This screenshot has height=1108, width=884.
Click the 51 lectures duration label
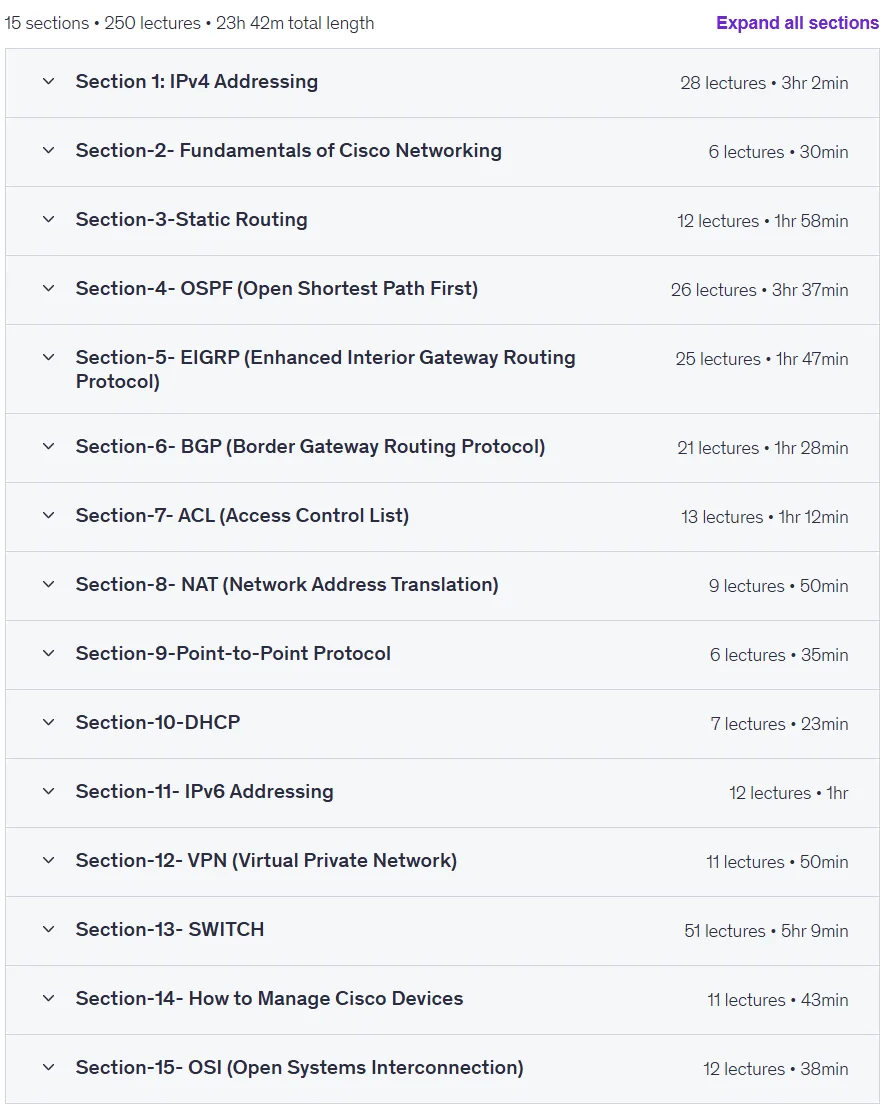pyautogui.click(x=766, y=931)
